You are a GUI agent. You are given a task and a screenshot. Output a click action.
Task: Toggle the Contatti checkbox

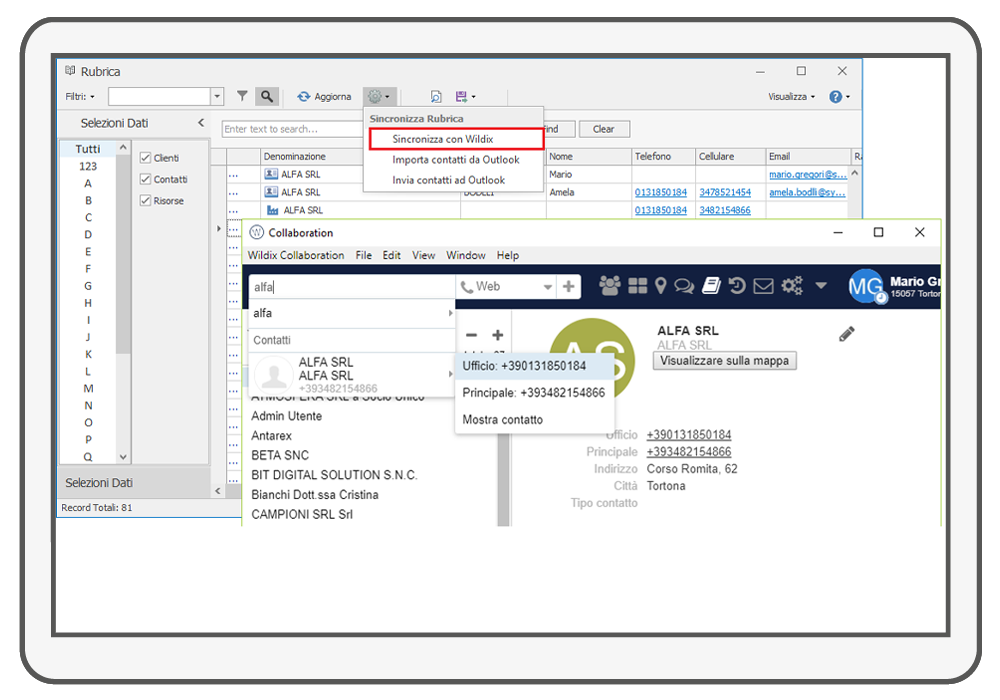(x=146, y=179)
